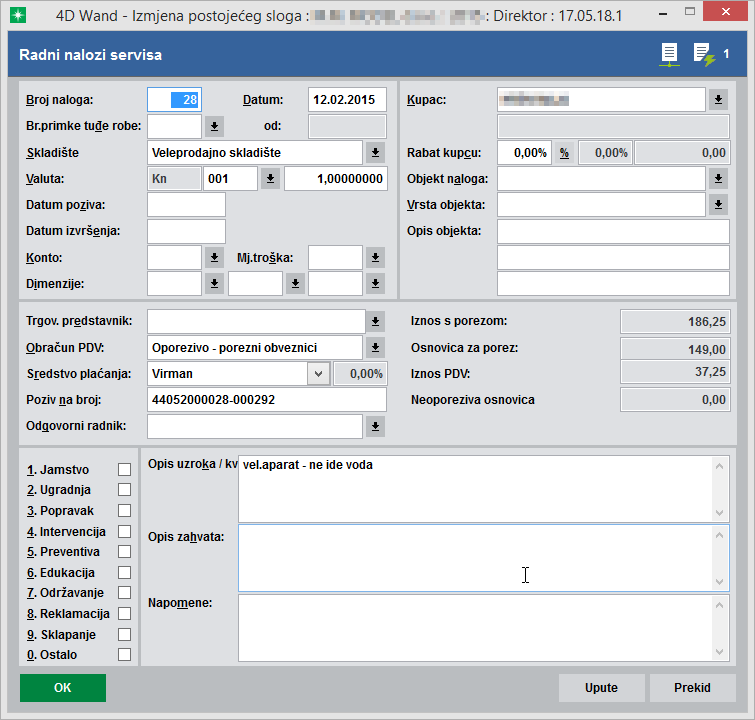The width and height of the screenshot is (755, 720).
Task: Open second Dimenzije lookup arrow
Action: coord(295,284)
